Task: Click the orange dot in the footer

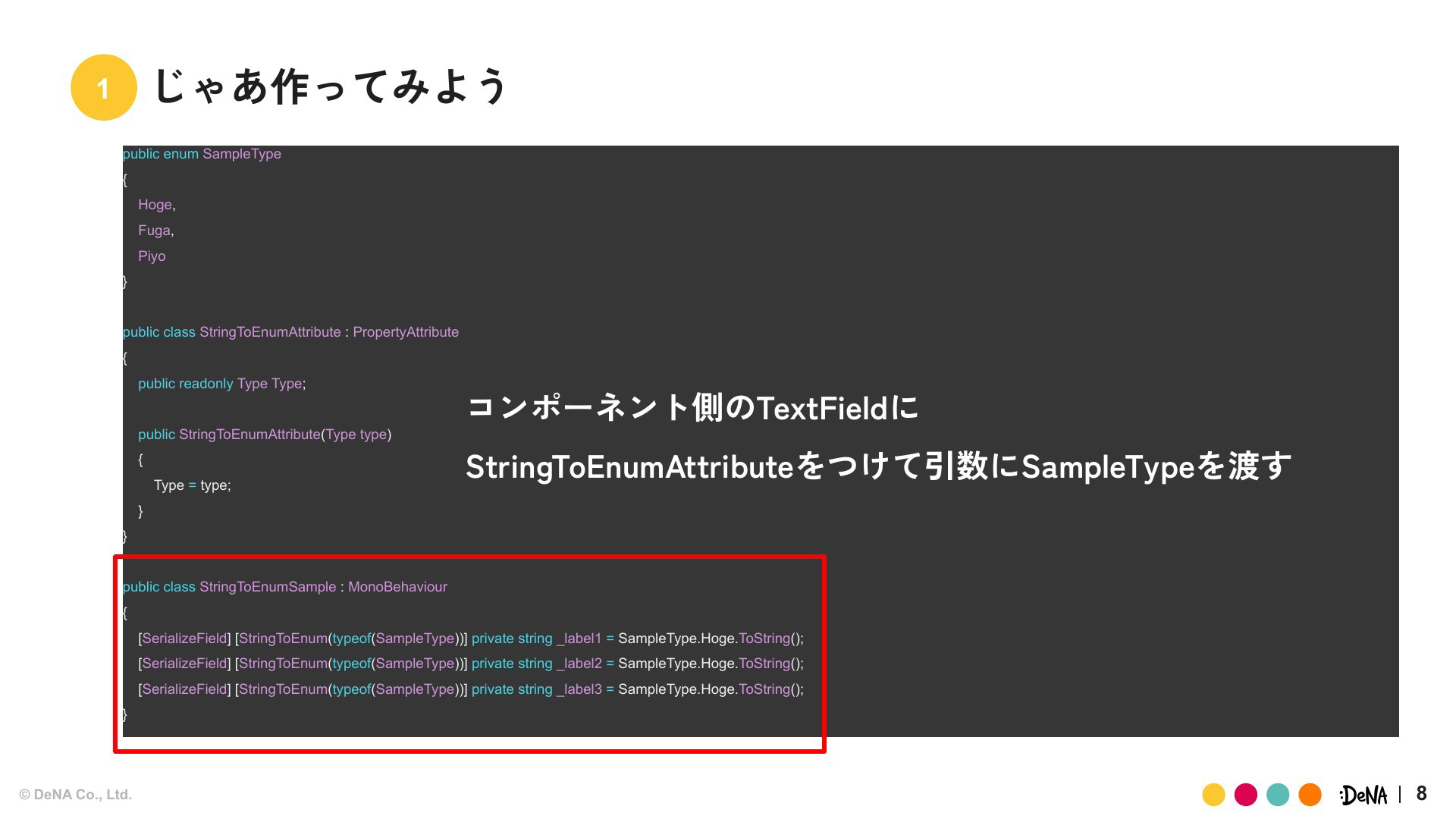Action: point(1310,795)
